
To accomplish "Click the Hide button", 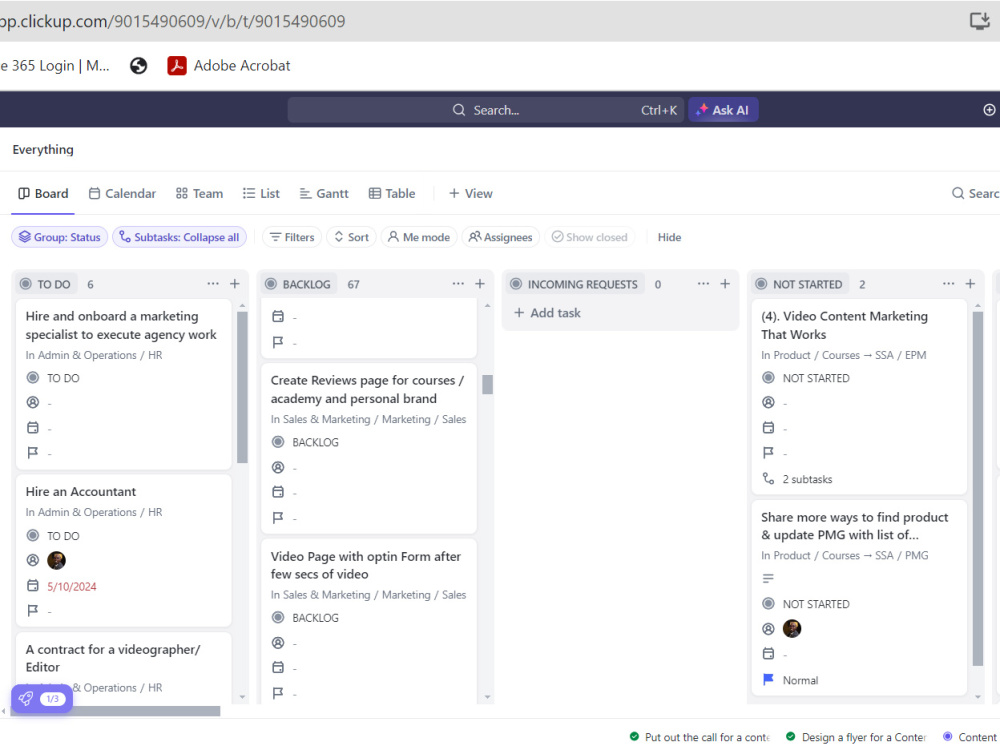I will click(669, 237).
